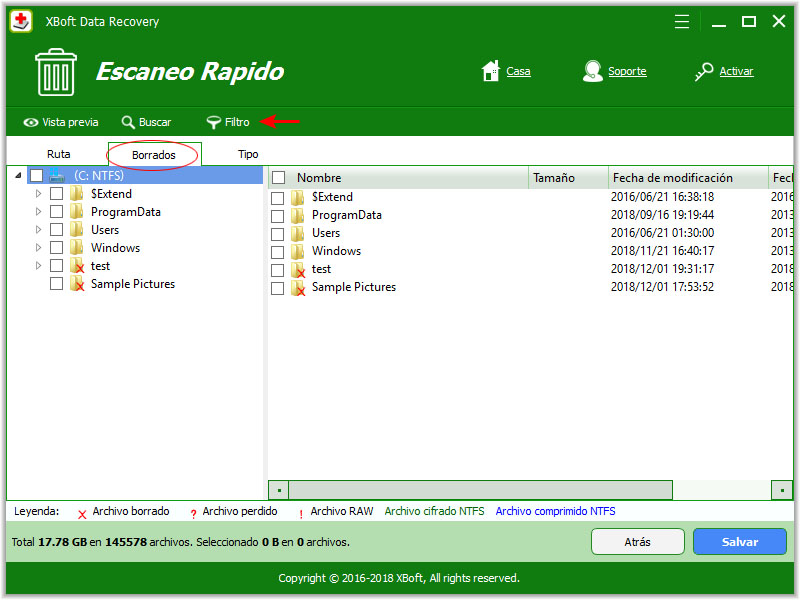Check the Windows row checkbox in file list

pos(278,252)
